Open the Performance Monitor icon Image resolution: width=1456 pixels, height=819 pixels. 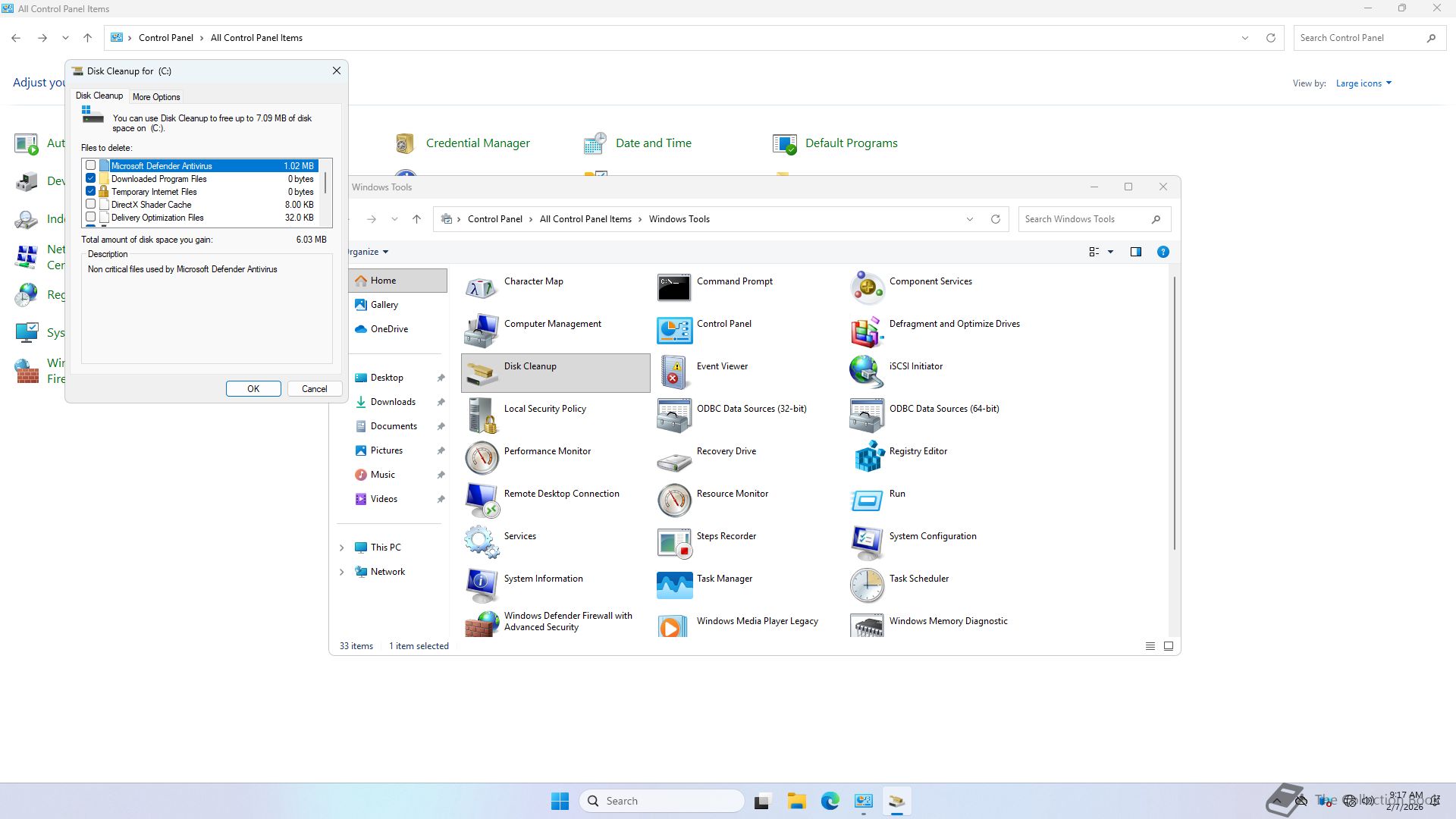coord(482,457)
